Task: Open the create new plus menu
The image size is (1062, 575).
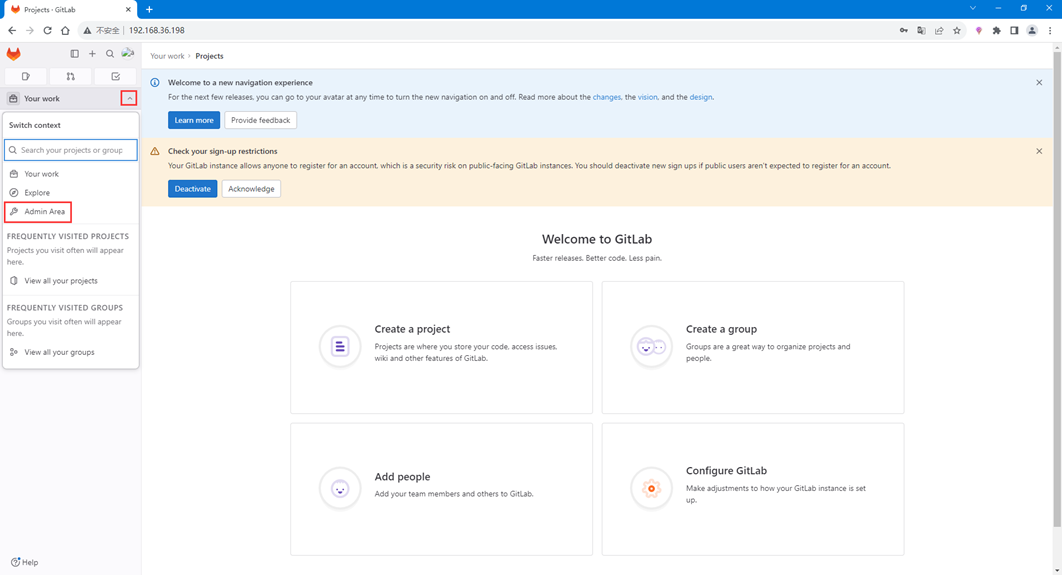Action: click(x=92, y=54)
